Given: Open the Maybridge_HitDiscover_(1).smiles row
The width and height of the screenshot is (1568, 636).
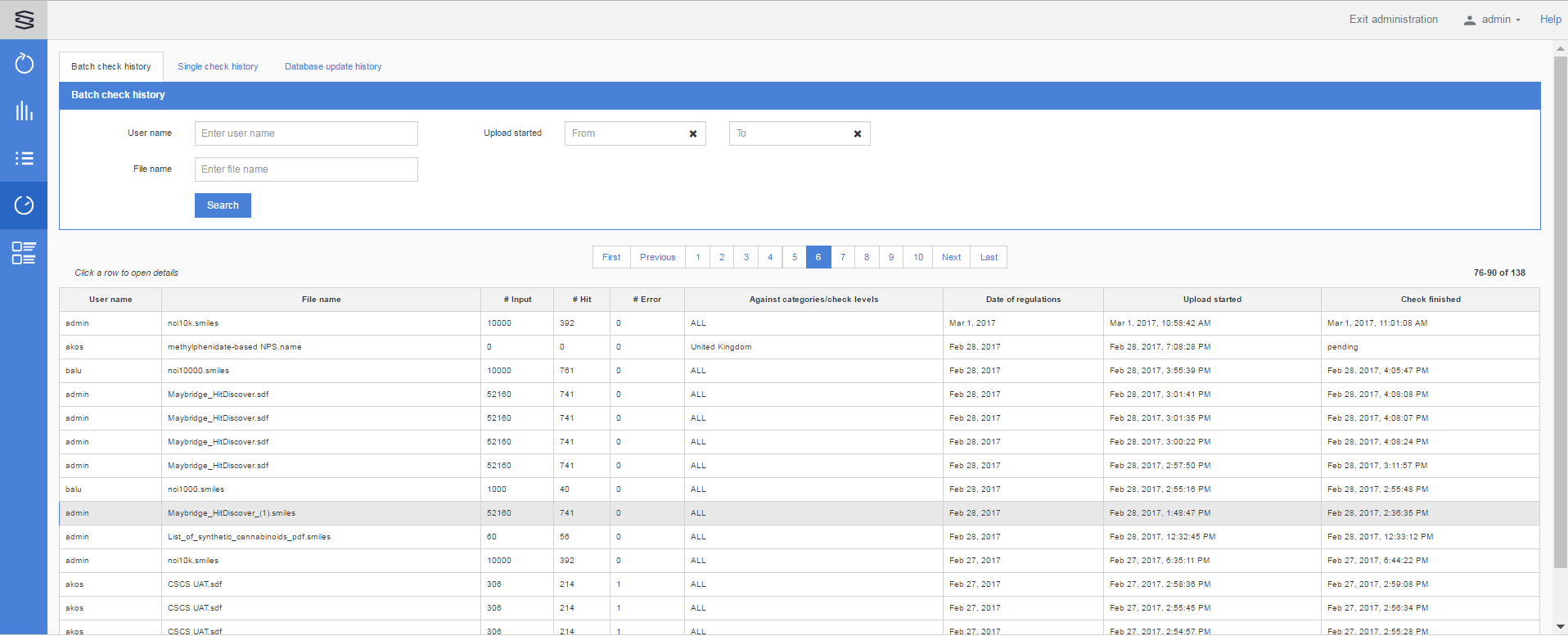Looking at the screenshot, I should point(799,513).
